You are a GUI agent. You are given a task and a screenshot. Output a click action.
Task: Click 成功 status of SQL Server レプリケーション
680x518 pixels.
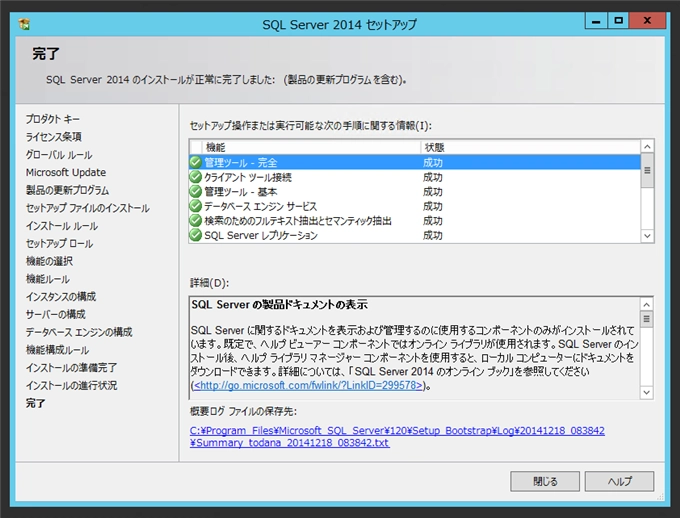(432, 236)
